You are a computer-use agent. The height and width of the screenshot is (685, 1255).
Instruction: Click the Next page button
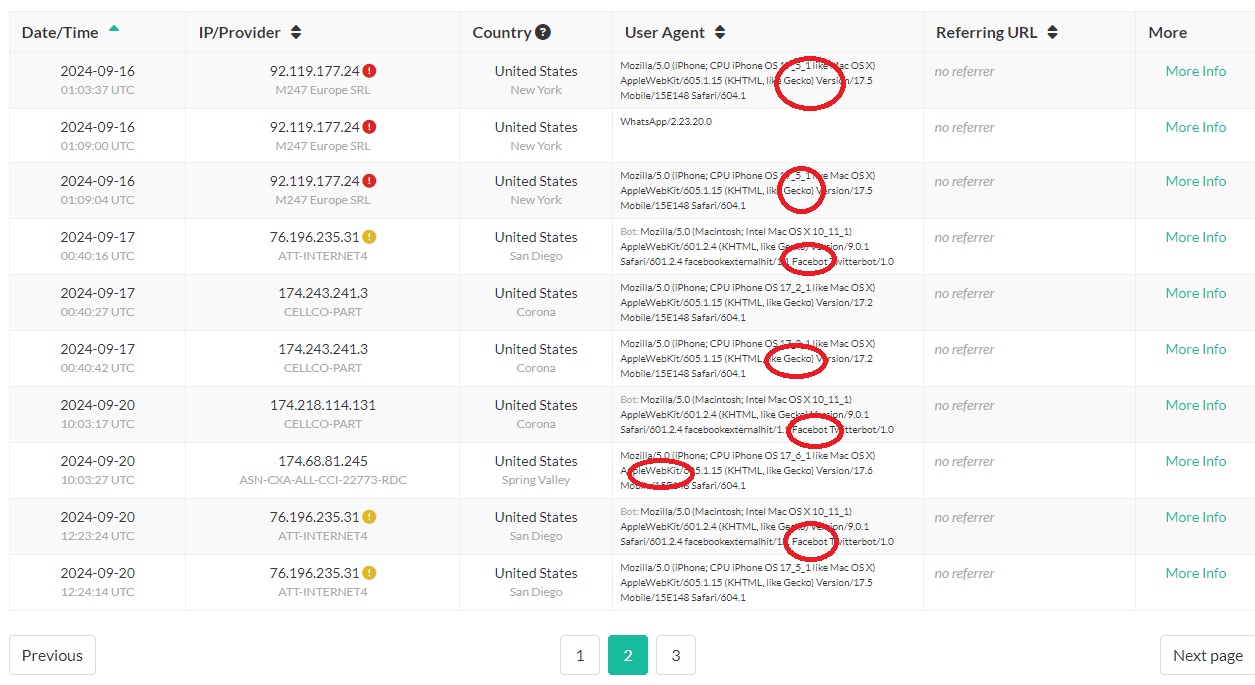(x=1206, y=655)
